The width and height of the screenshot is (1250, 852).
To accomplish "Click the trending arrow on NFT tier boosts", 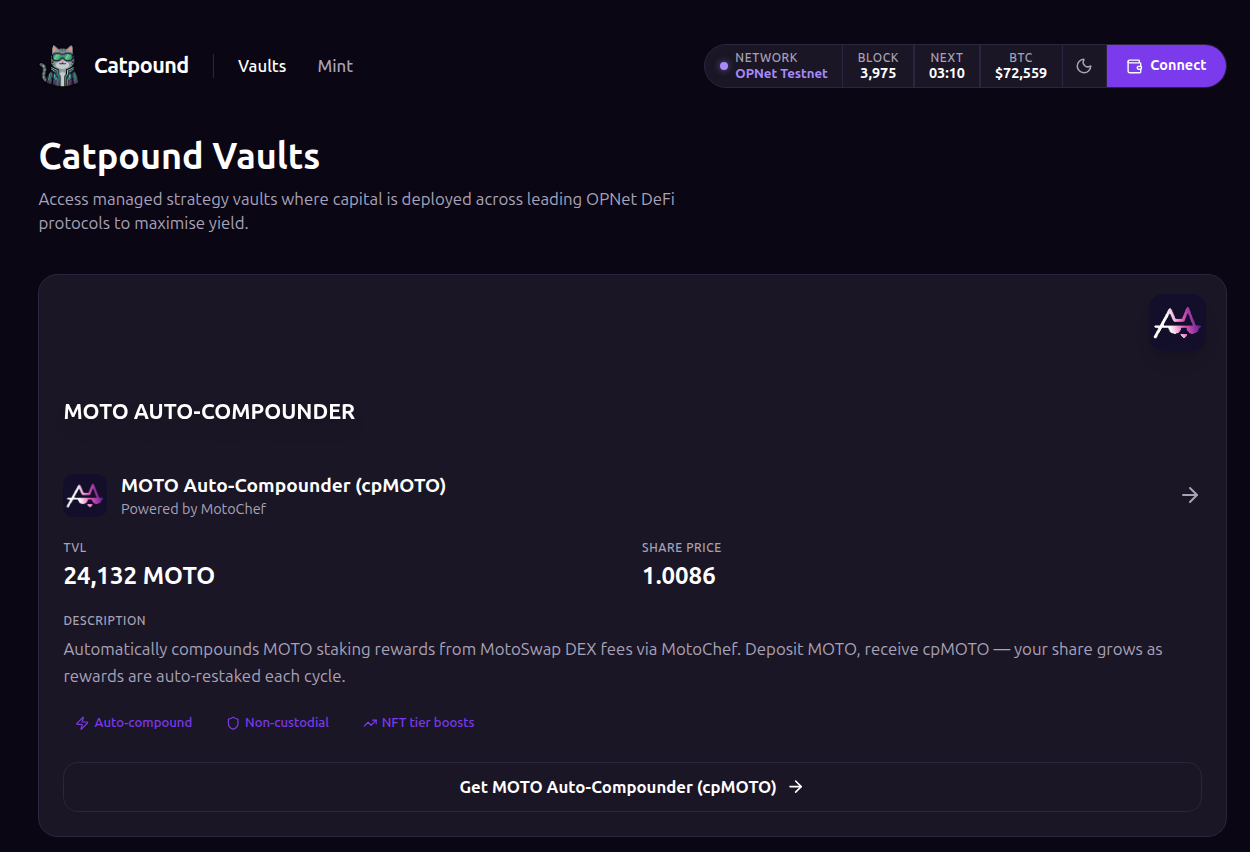I will coord(369,722).
